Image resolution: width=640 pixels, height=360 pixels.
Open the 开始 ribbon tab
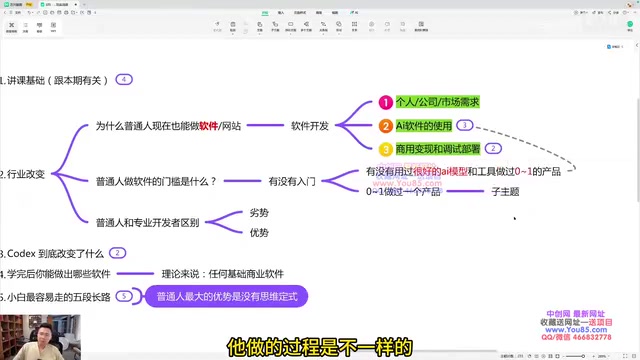[265, 13]
